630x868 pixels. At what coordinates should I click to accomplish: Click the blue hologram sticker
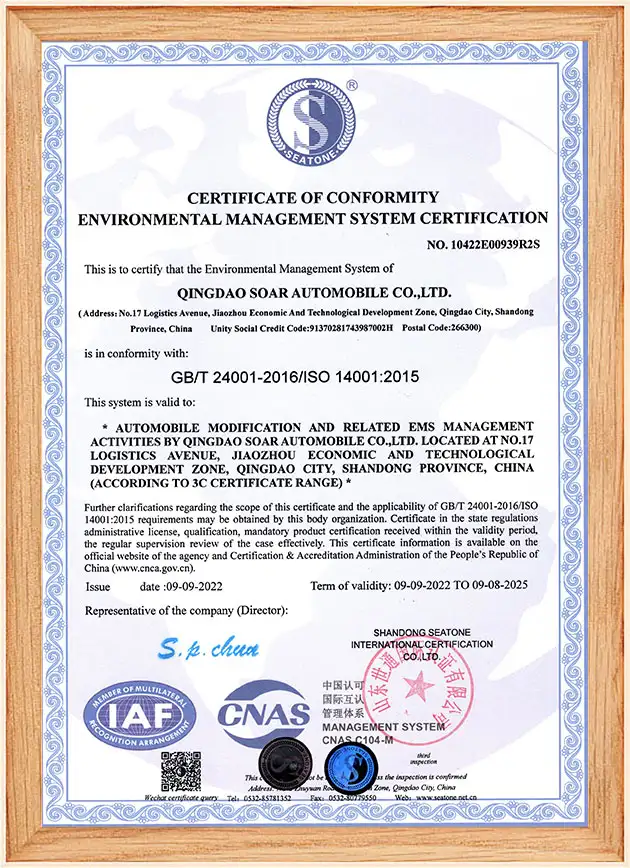click(351, 768)
